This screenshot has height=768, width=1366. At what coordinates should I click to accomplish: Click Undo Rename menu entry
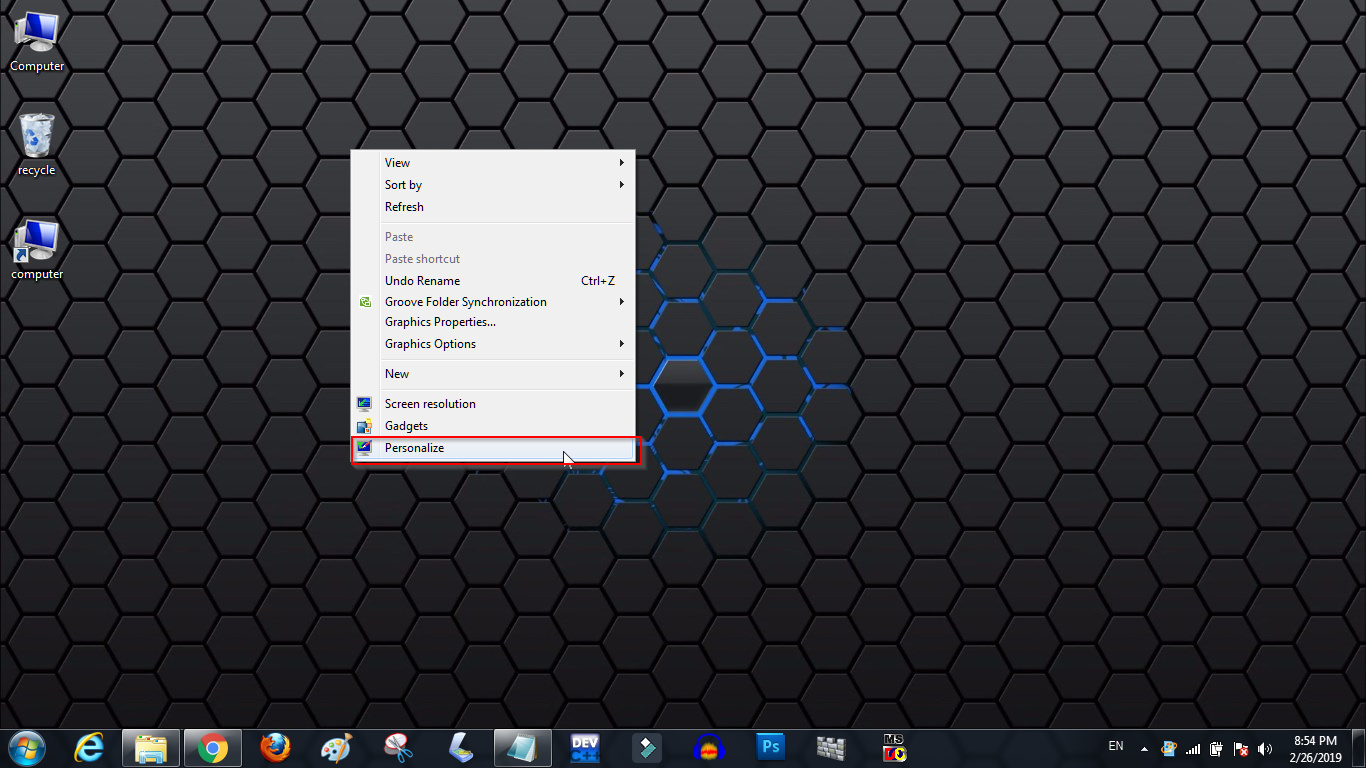point(423,281)
